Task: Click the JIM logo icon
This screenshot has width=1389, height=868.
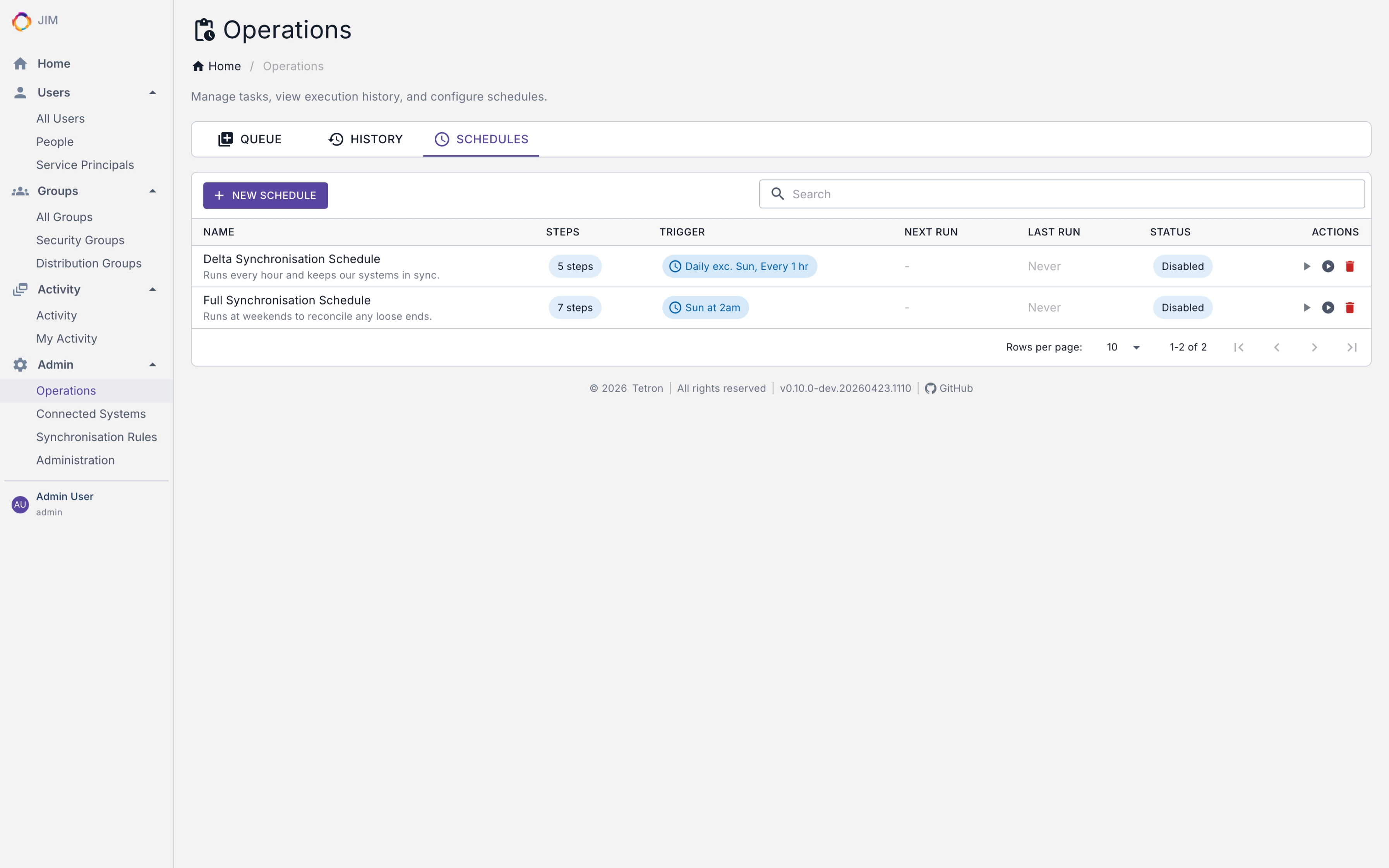Action: [21, 21]
